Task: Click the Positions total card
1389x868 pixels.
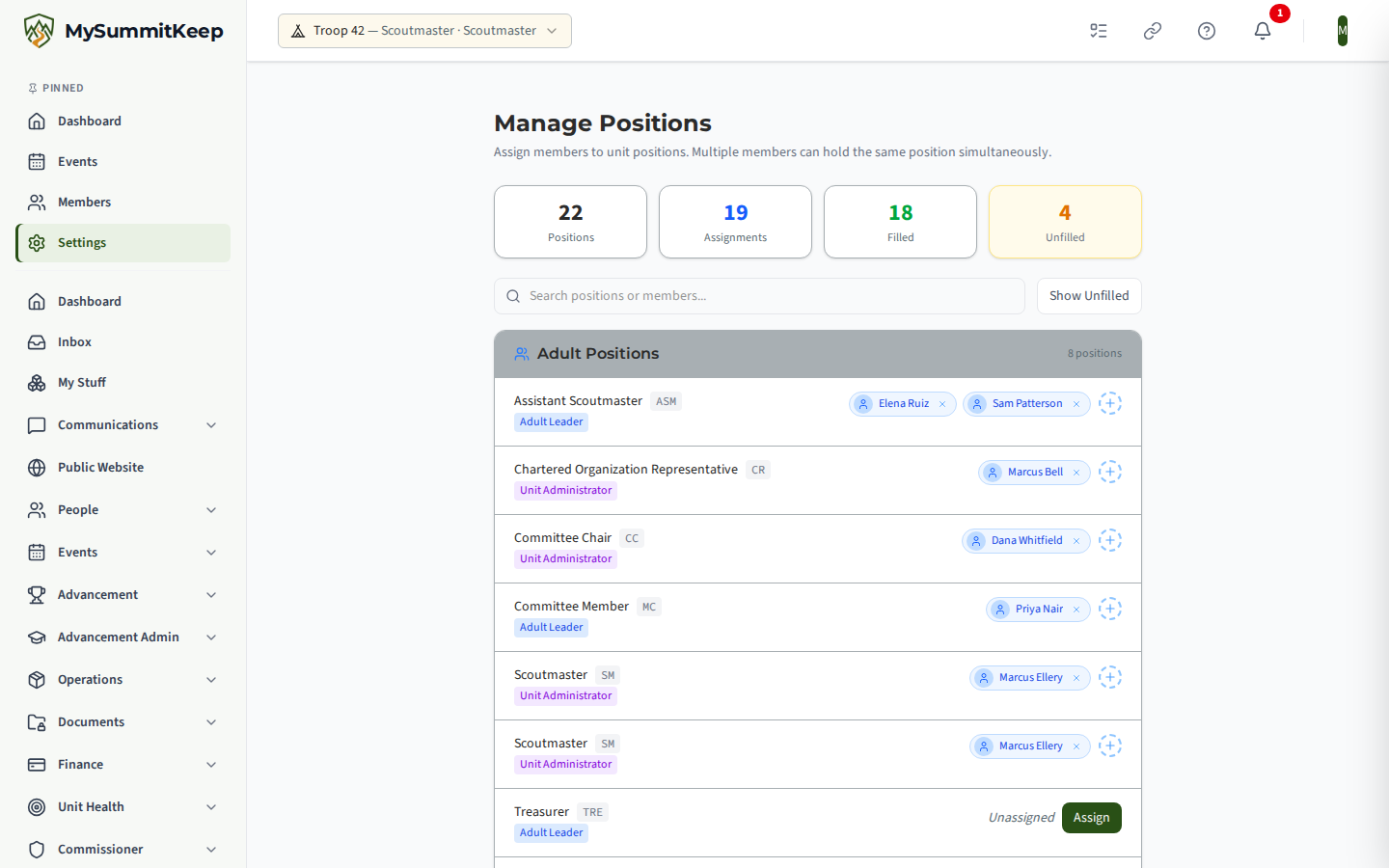Action: pyautogui.click(x=570, y=222)
